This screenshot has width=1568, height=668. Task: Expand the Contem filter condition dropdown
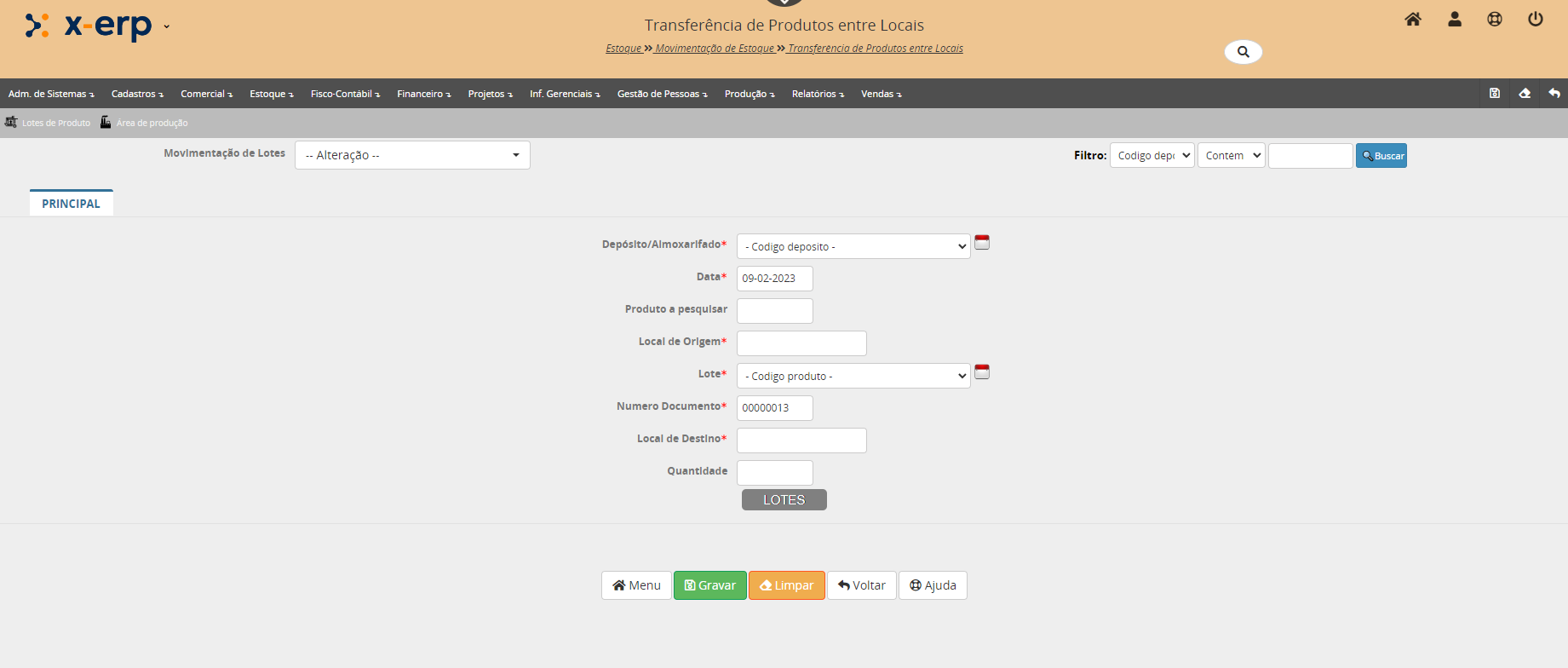(1231, 156)
